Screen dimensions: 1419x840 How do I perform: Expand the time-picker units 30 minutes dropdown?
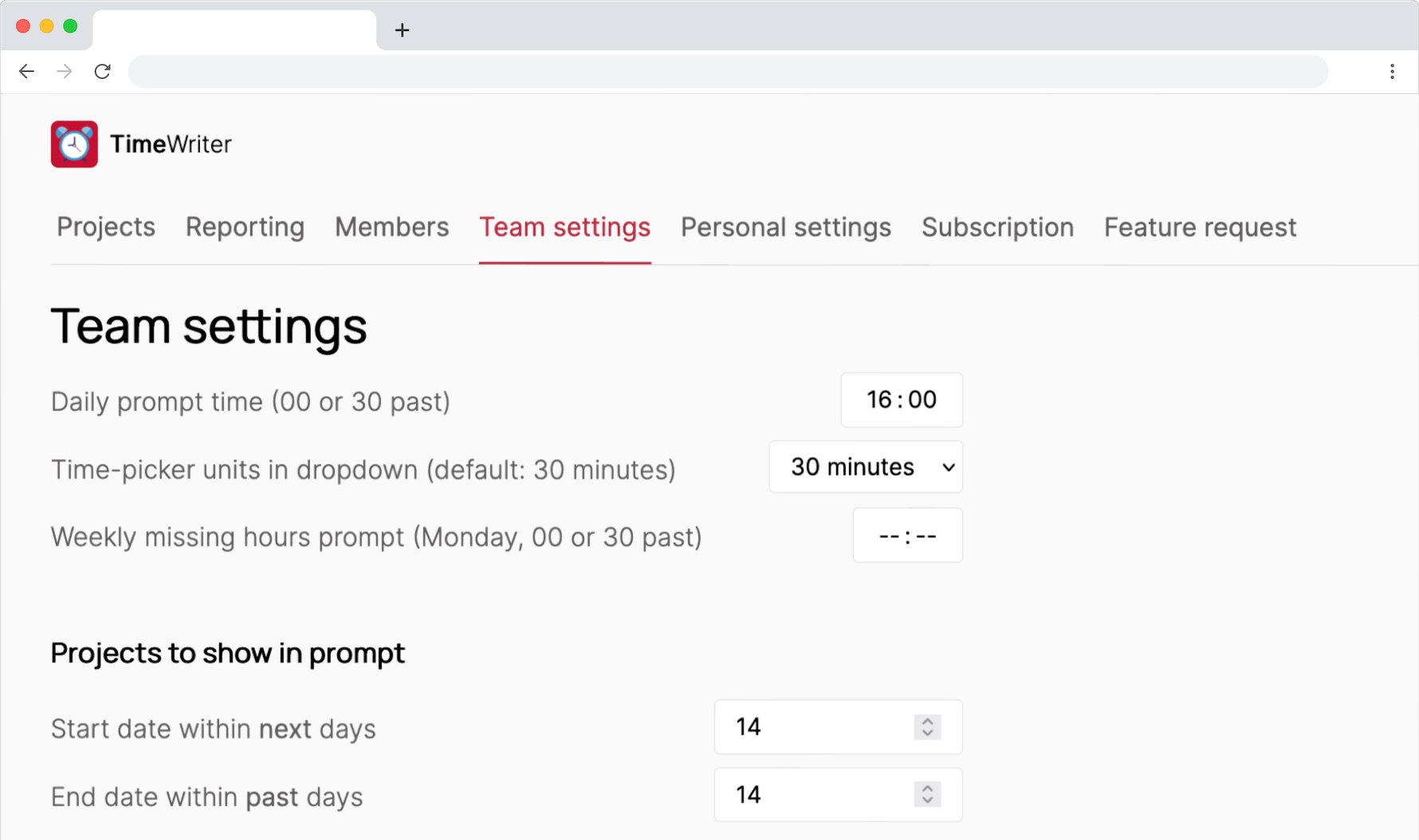(866, 467)
